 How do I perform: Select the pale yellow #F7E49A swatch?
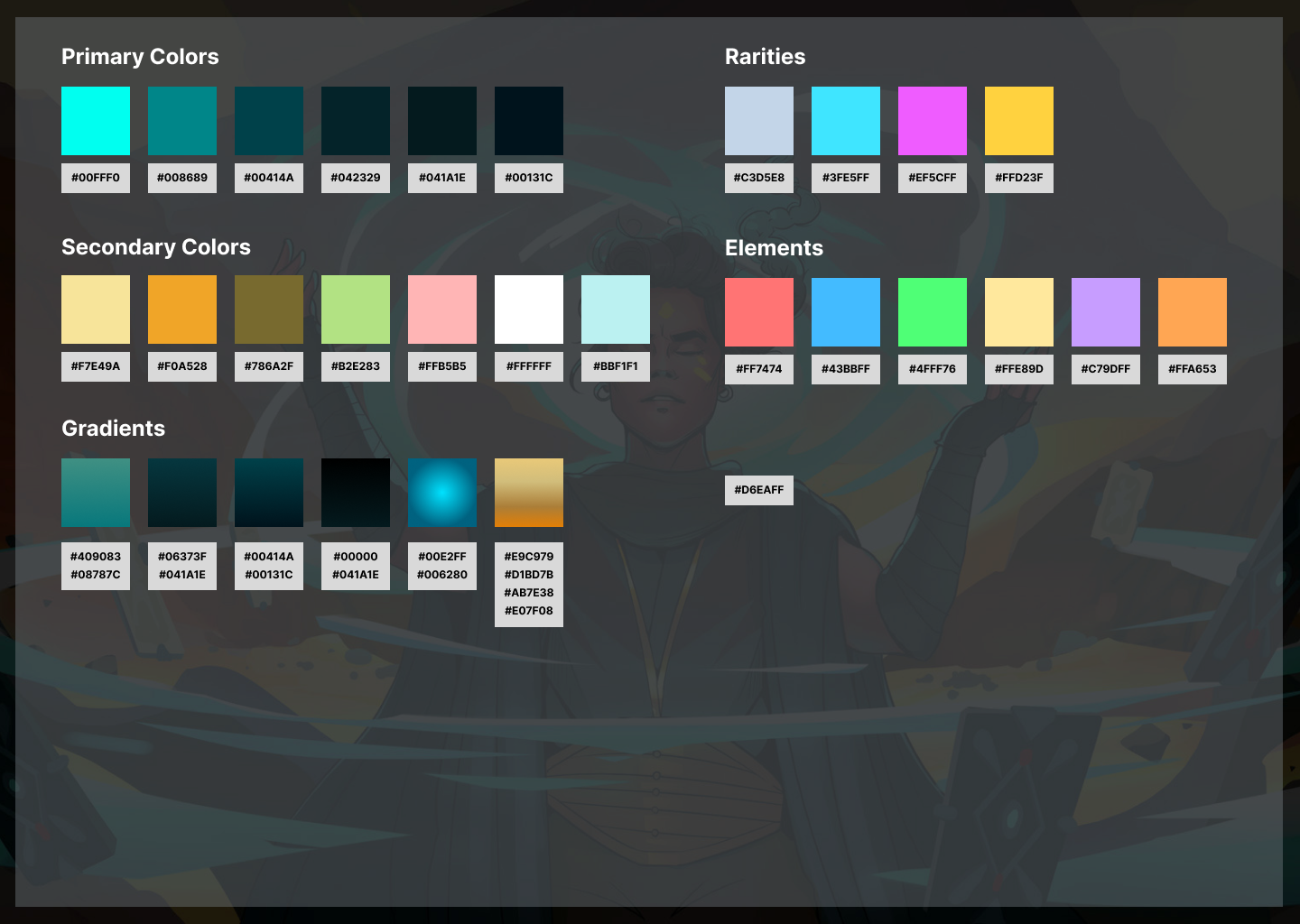point(96,310)
